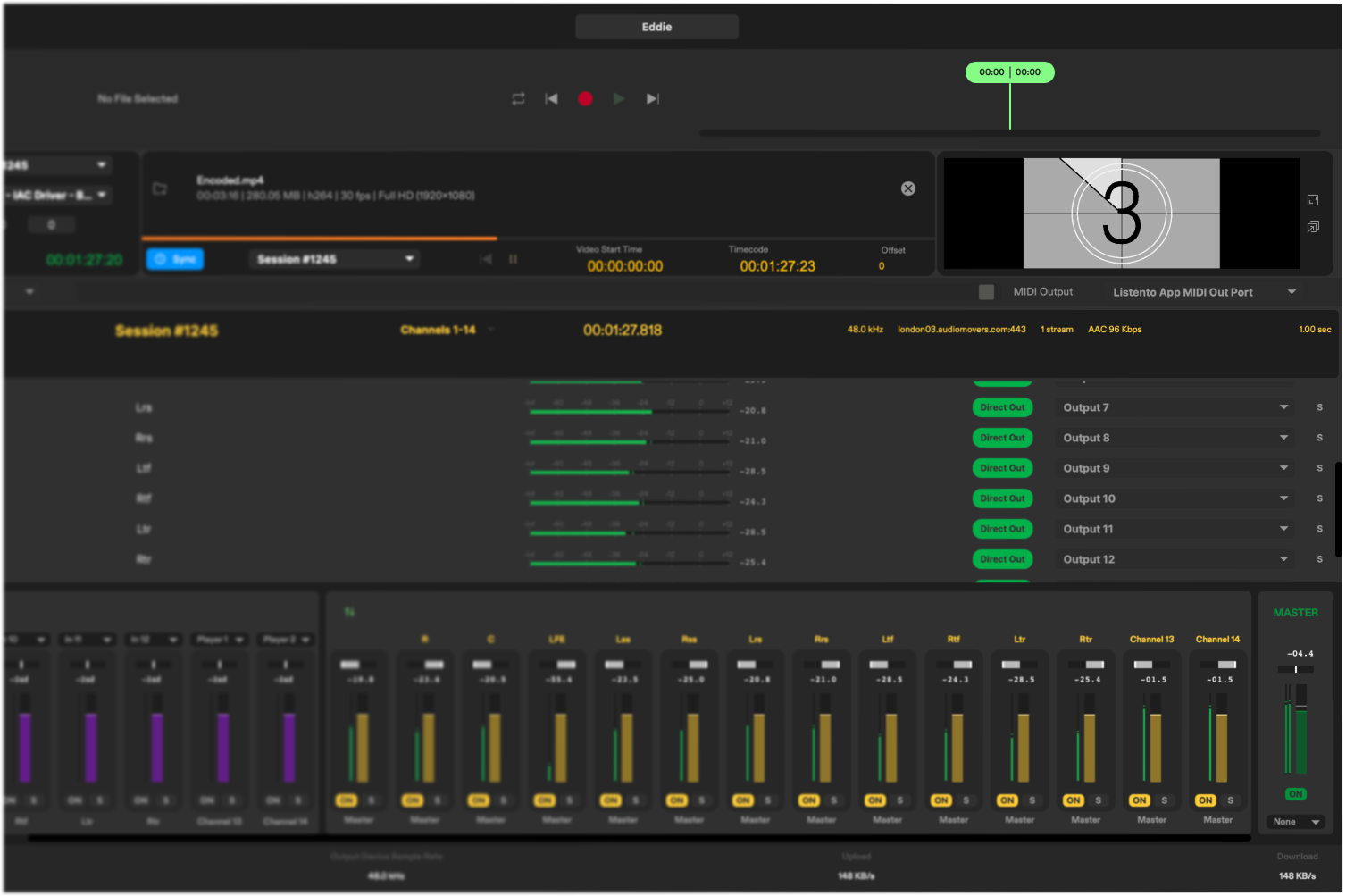Enable the MIDI Output checkbox
This screenshot has height=896, width=1346.
point(986,292)
